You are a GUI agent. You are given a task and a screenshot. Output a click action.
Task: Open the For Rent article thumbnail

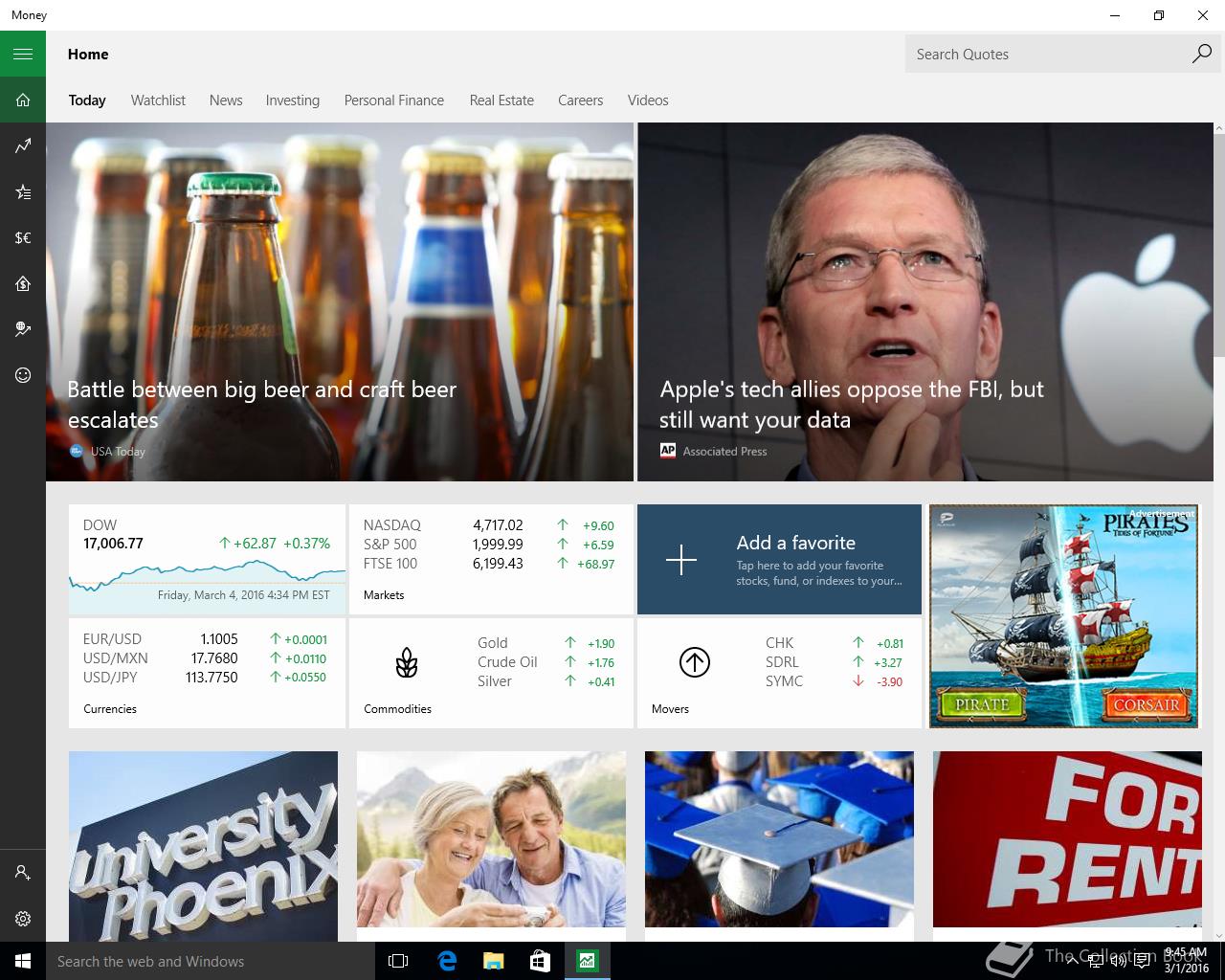coord(1067,839)
